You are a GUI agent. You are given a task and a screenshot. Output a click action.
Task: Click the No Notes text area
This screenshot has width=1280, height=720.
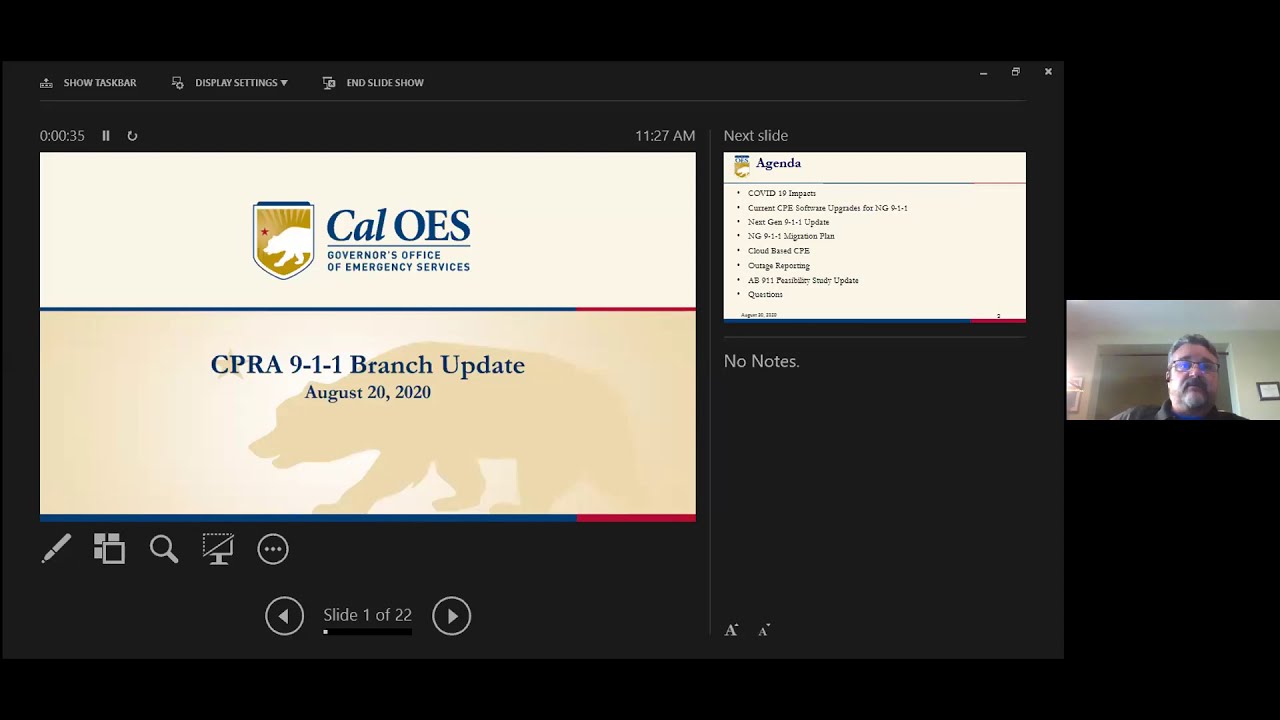coord(762,361)
